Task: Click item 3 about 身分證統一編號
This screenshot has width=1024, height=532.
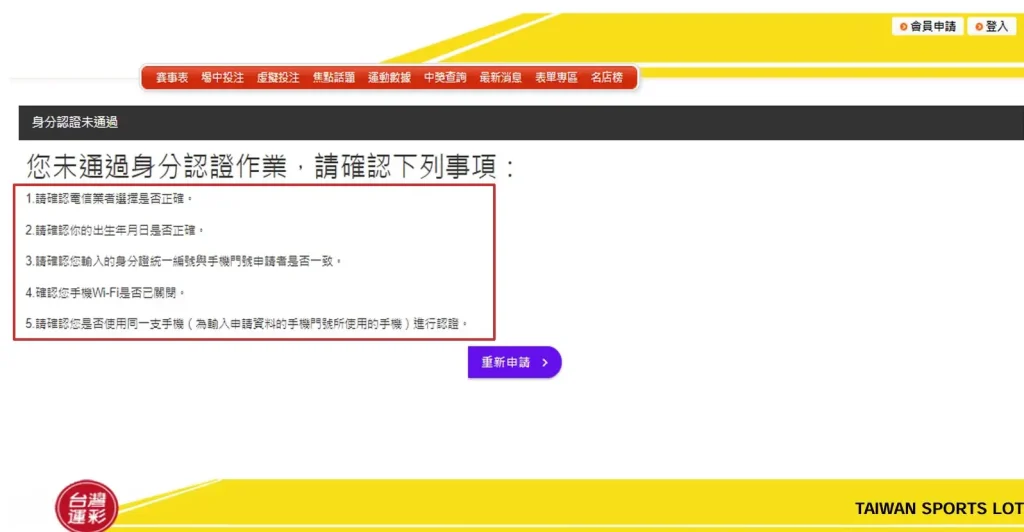Action: 184,261
